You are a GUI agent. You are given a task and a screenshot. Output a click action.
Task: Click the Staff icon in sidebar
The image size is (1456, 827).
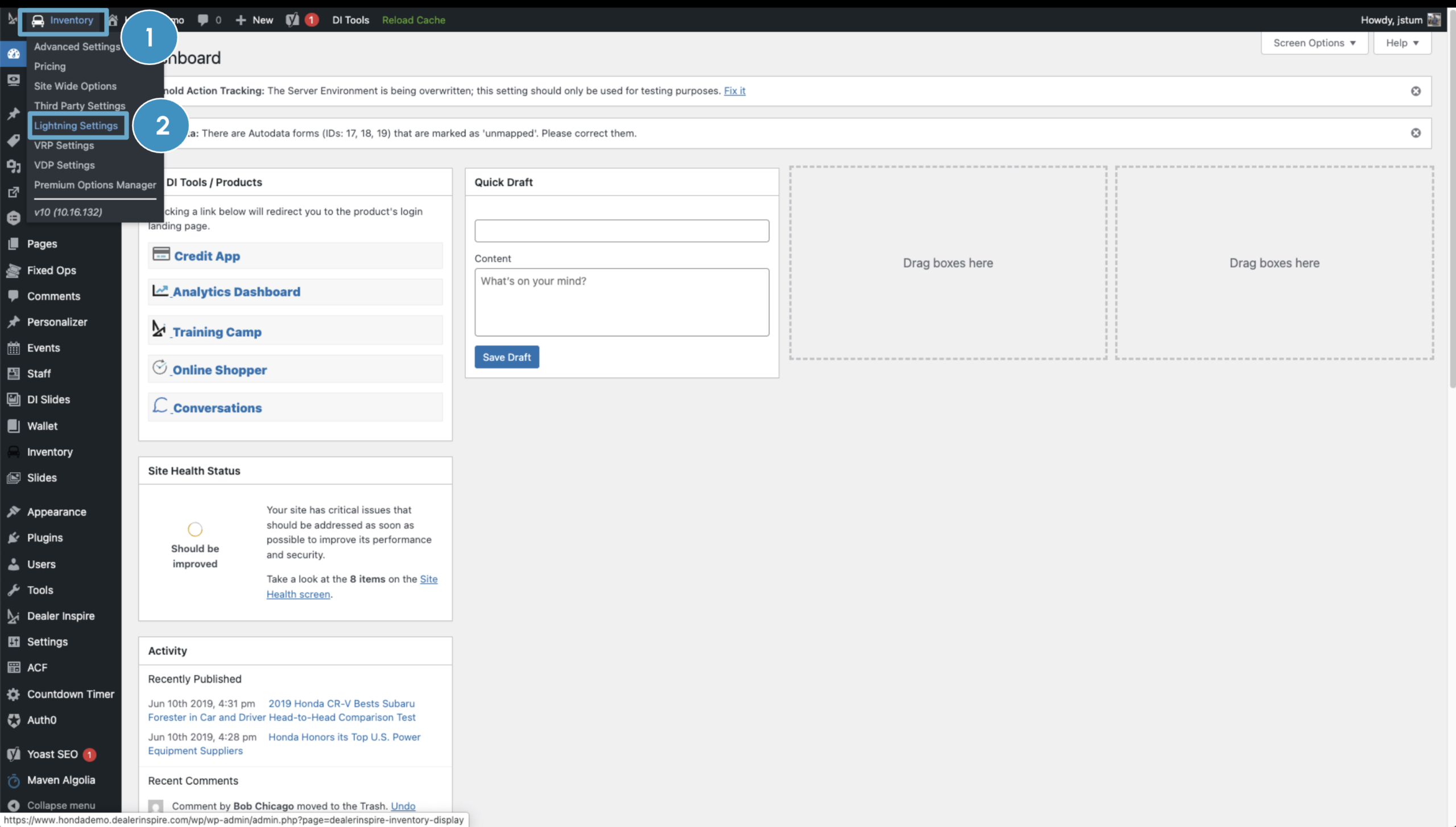point(14,374)
